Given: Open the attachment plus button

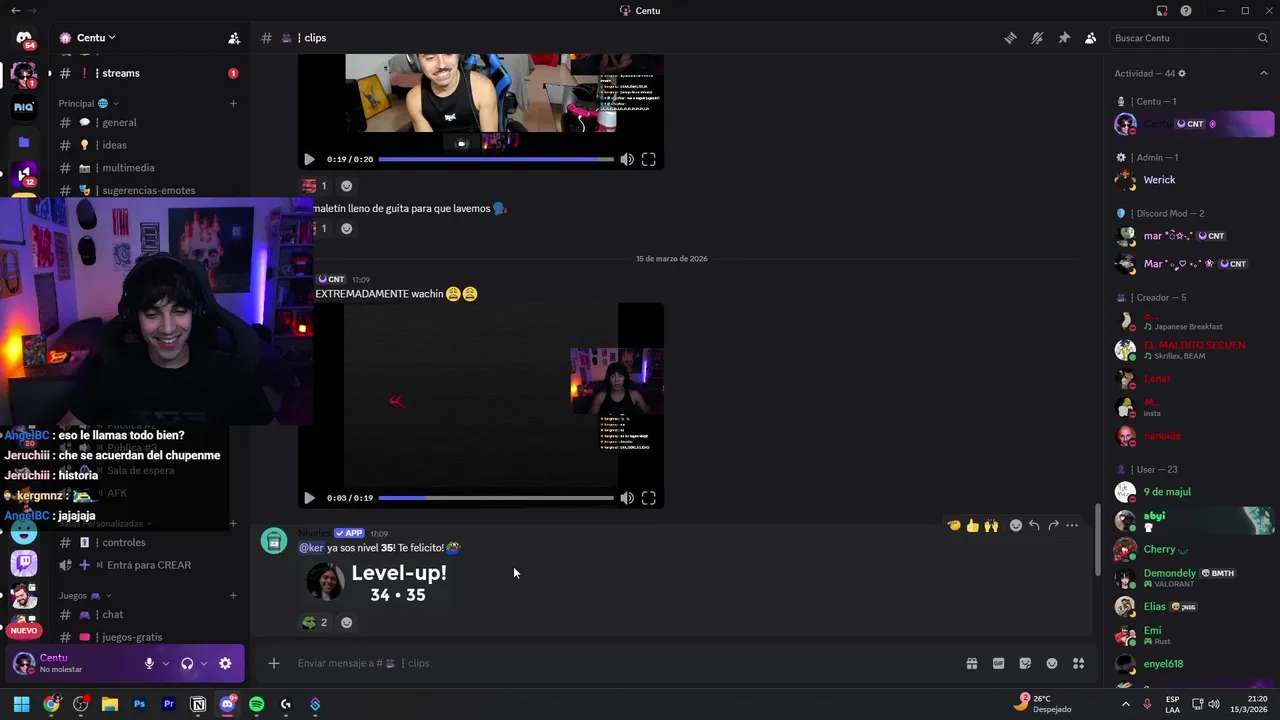Looking at the screenshot, I should pyautogui.click(x=273, y=663).
